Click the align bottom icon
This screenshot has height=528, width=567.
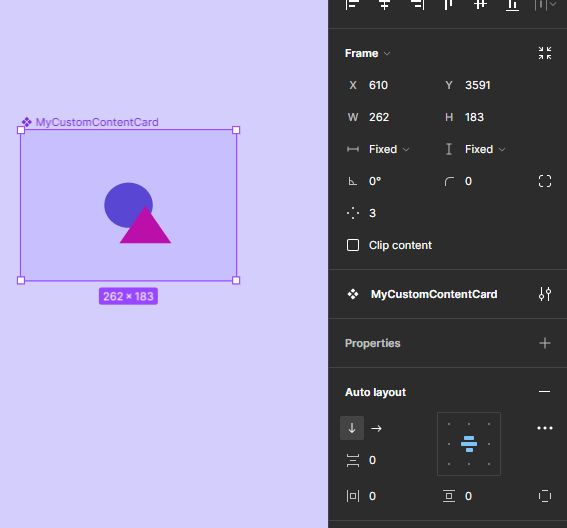pyautogui.click(x=512, y=5)
